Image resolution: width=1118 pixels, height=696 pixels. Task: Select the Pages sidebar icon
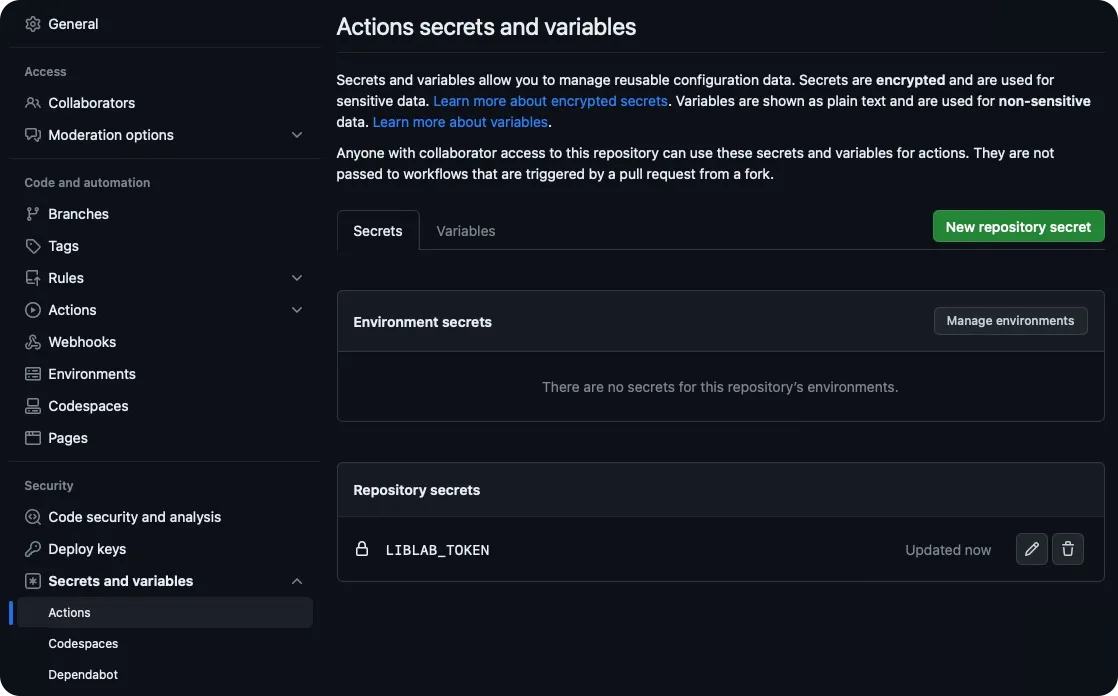click(x=33, y=437)
